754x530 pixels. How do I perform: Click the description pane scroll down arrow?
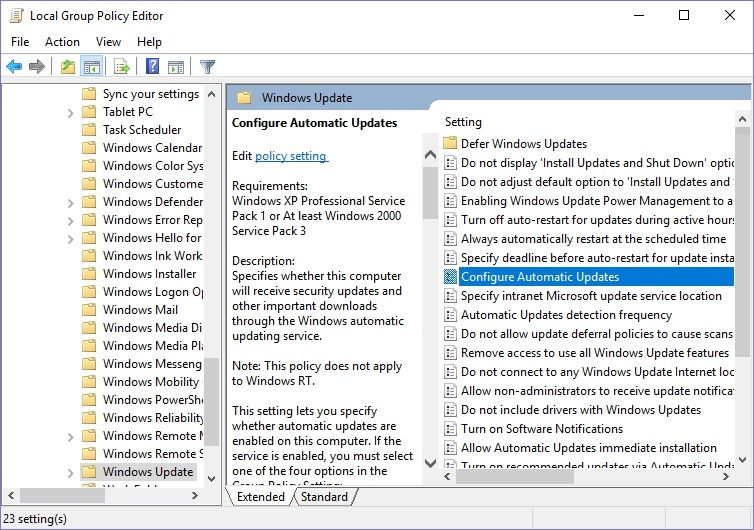point(430,463)
